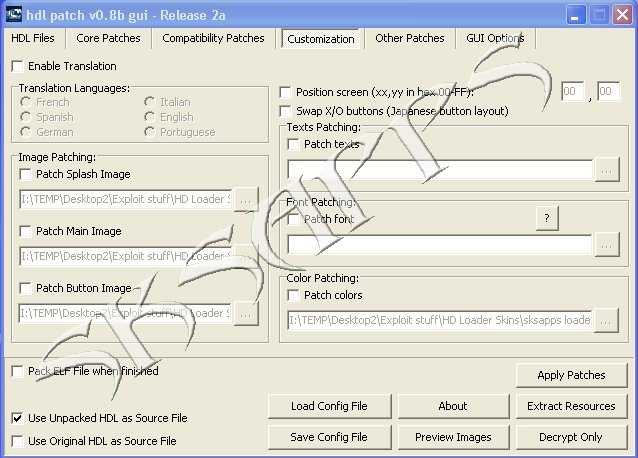Click Decrypt Only button
This screenshot has height=458, width=638.
(x=572, y=437)
